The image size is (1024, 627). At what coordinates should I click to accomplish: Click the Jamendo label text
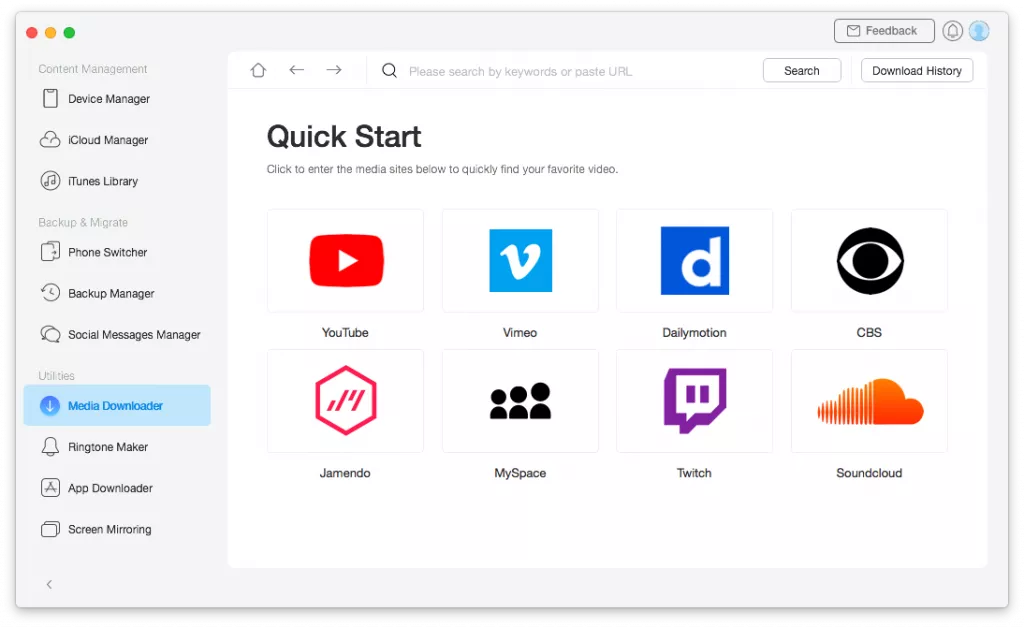tap(345, 473)
